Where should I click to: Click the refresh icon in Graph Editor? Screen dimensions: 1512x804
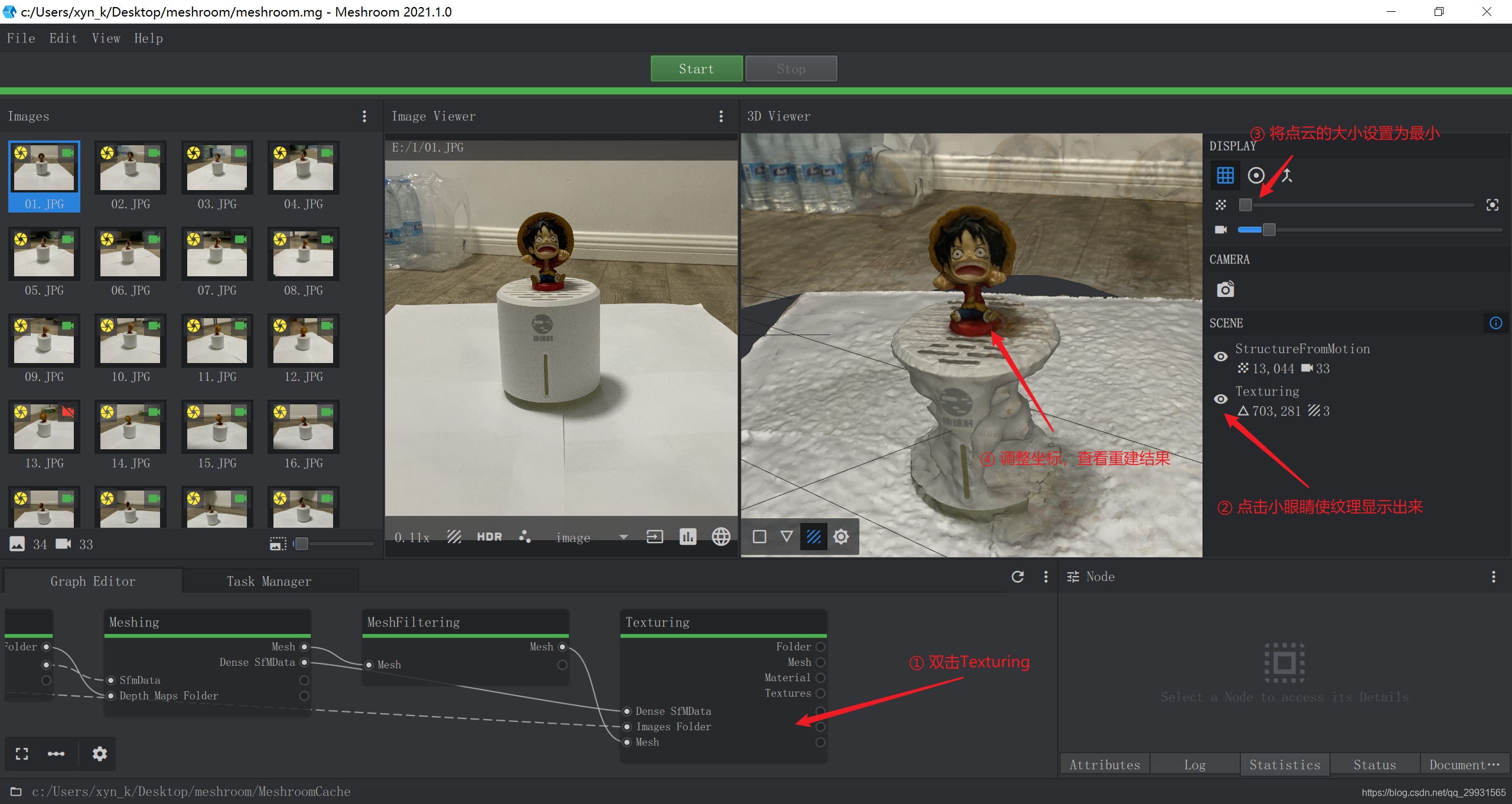click(1017, 577)
